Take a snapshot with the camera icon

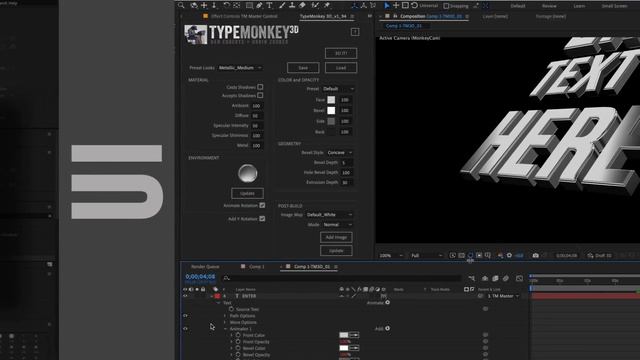(536, 256)
